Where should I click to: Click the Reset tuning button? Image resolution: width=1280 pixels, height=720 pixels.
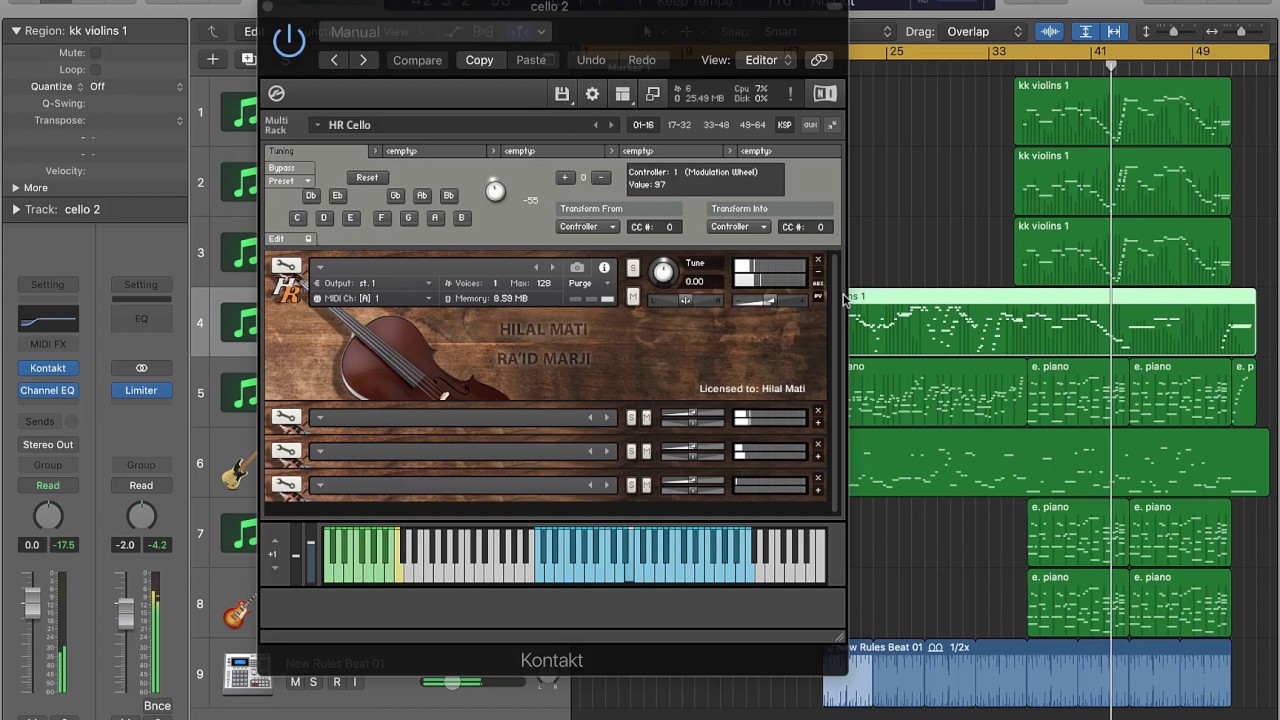tap(367, 178)
